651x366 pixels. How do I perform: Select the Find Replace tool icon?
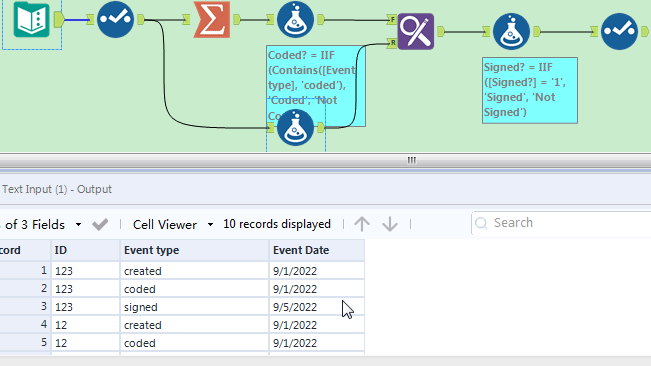tap(416, 32)
